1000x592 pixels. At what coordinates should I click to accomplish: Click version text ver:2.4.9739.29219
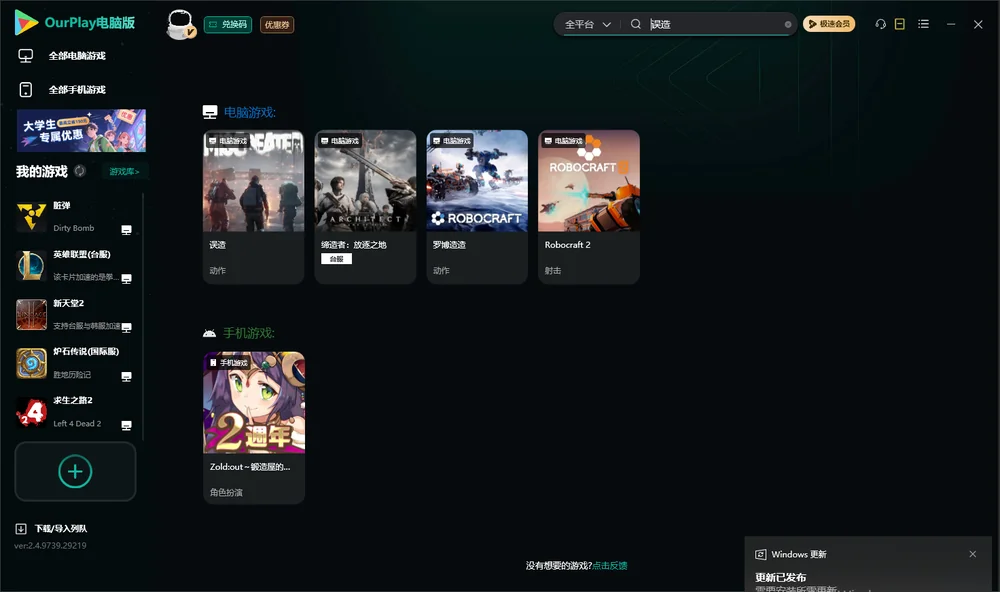[x=50, y=545]
